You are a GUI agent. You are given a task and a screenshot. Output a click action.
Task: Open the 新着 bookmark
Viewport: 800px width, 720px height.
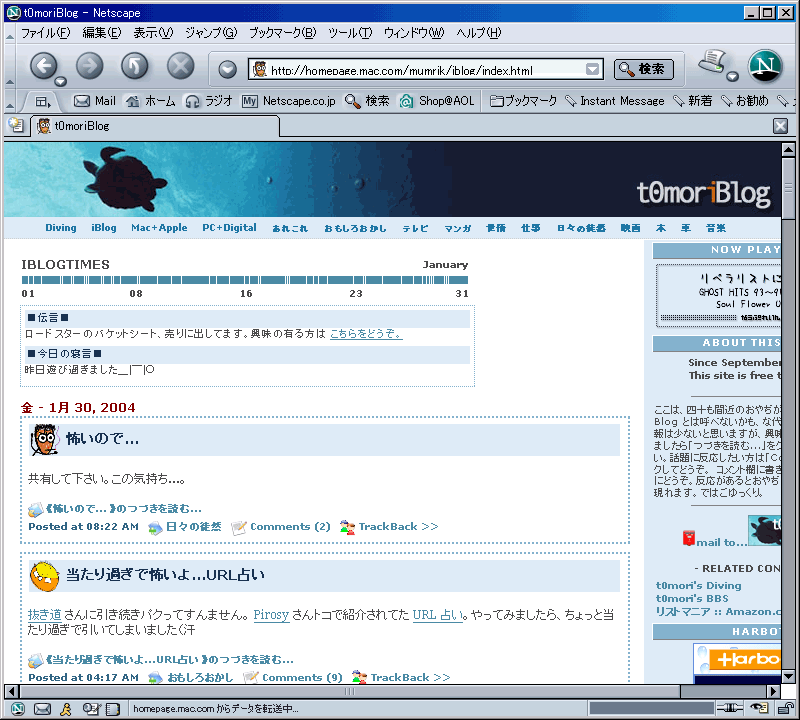[692, 101]
